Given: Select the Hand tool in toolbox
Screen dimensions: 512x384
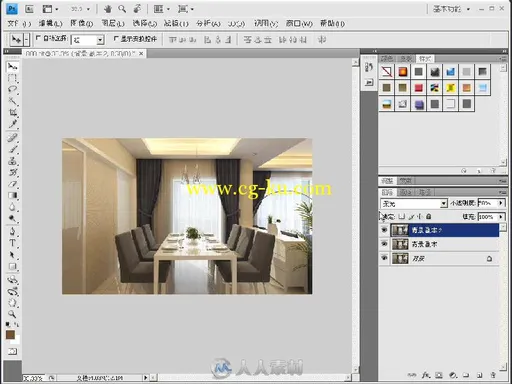Looking at the screenshot, I should [x=12, y=303].
